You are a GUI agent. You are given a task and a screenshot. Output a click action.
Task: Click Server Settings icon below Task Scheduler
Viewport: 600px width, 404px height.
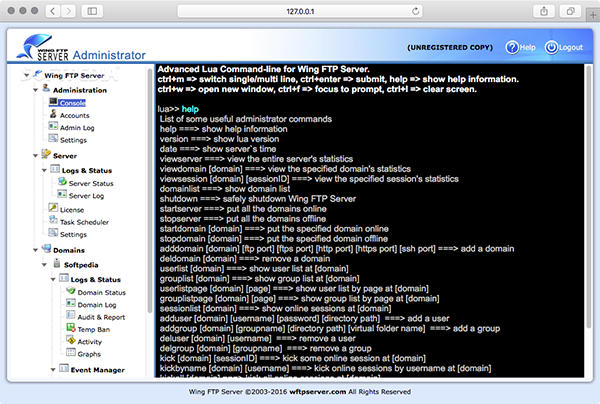53,233
